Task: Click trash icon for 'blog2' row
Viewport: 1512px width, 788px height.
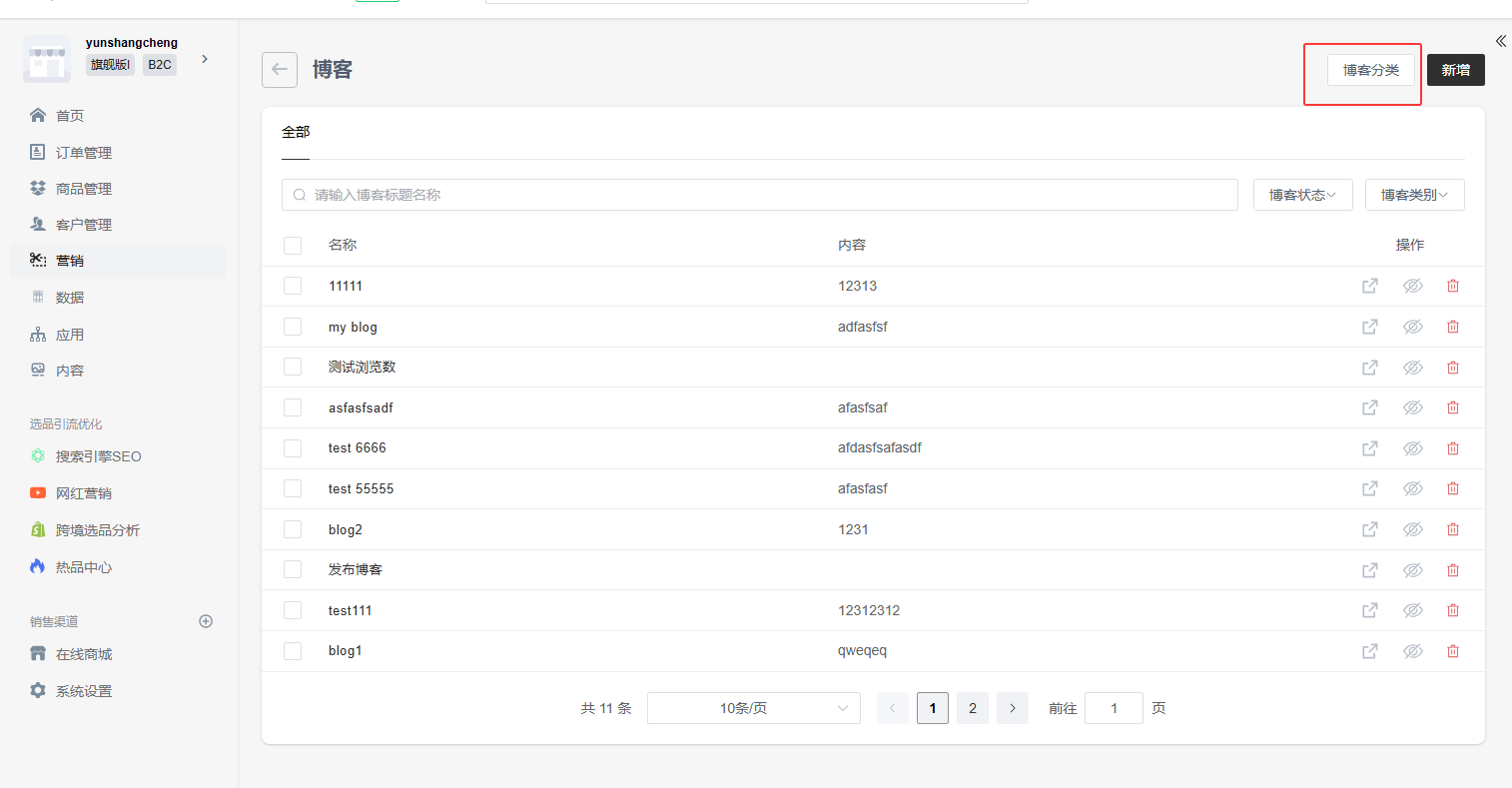Action: [x=1453, y=529]
